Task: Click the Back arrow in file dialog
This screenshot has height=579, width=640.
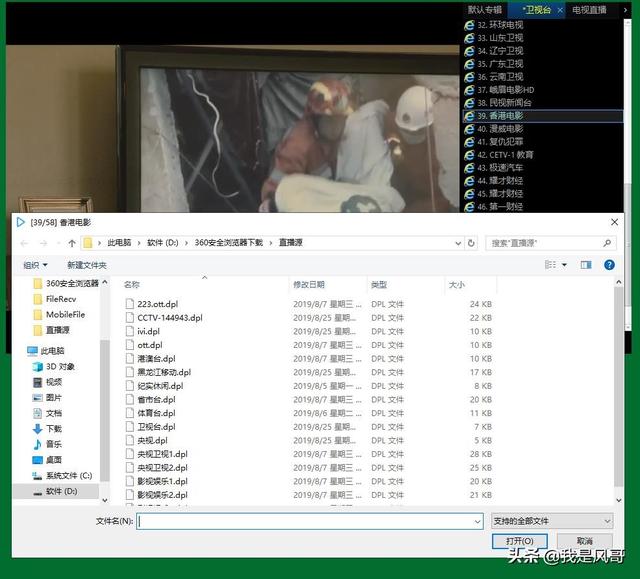Action: (24, 243)
